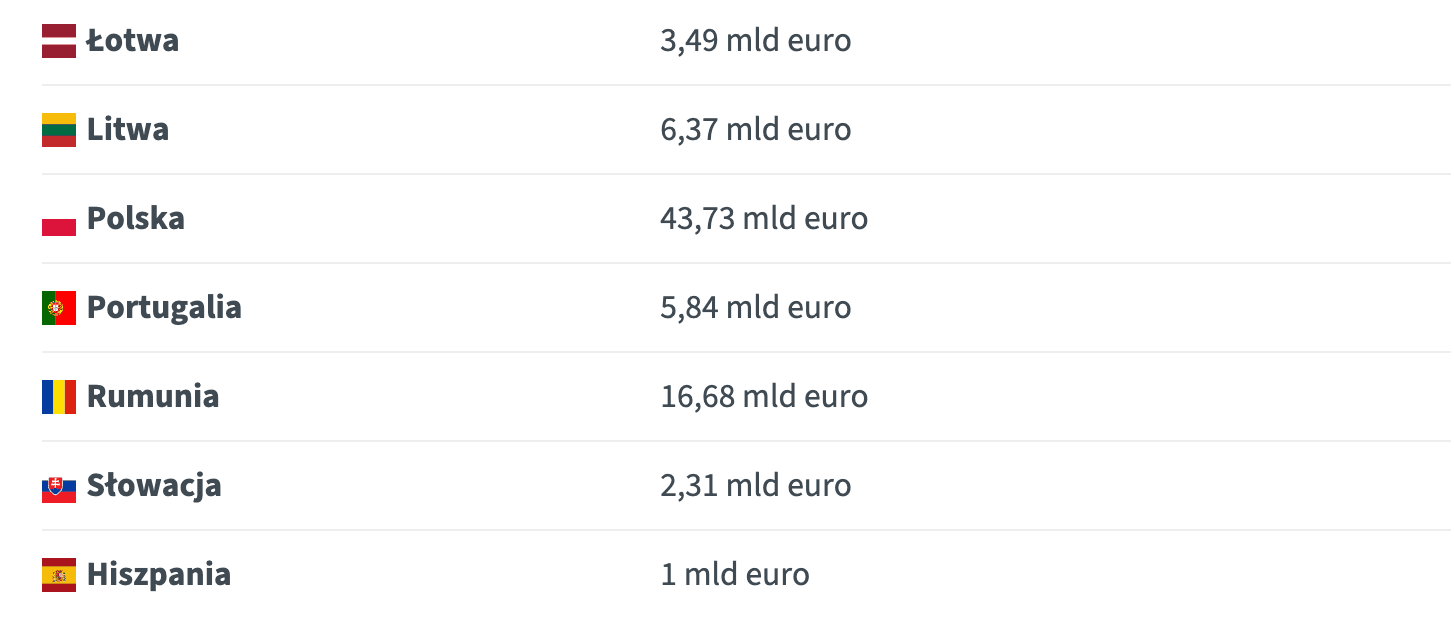Click the Latvia flag icon

[59, 42]
